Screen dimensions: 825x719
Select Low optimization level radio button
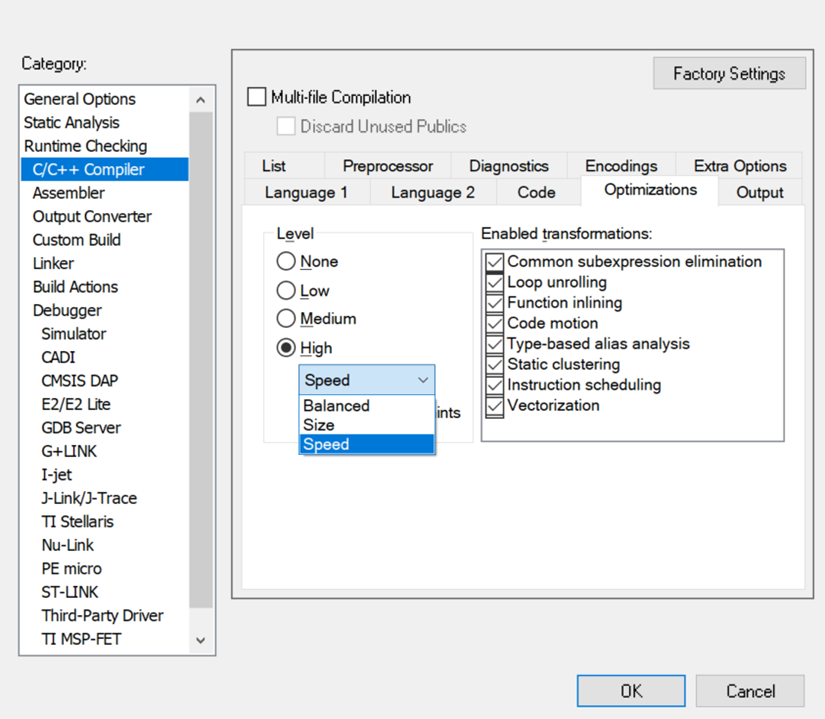coord(287,291)
